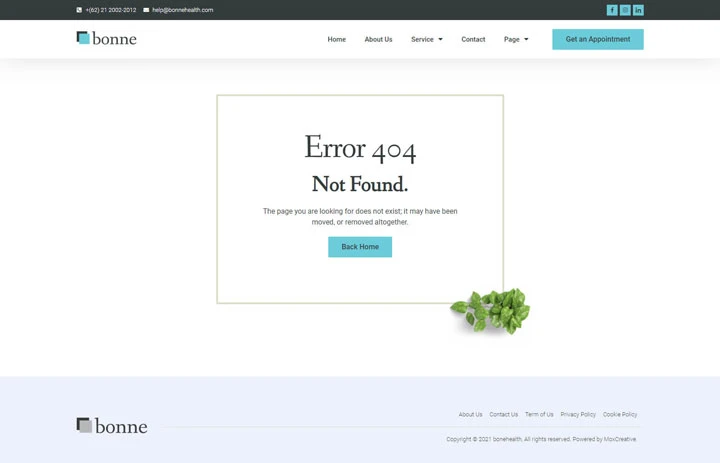This screenshot has width=720, height=463.
Task: Open the Instagram social icon
Action: click(x=625, y=10)
